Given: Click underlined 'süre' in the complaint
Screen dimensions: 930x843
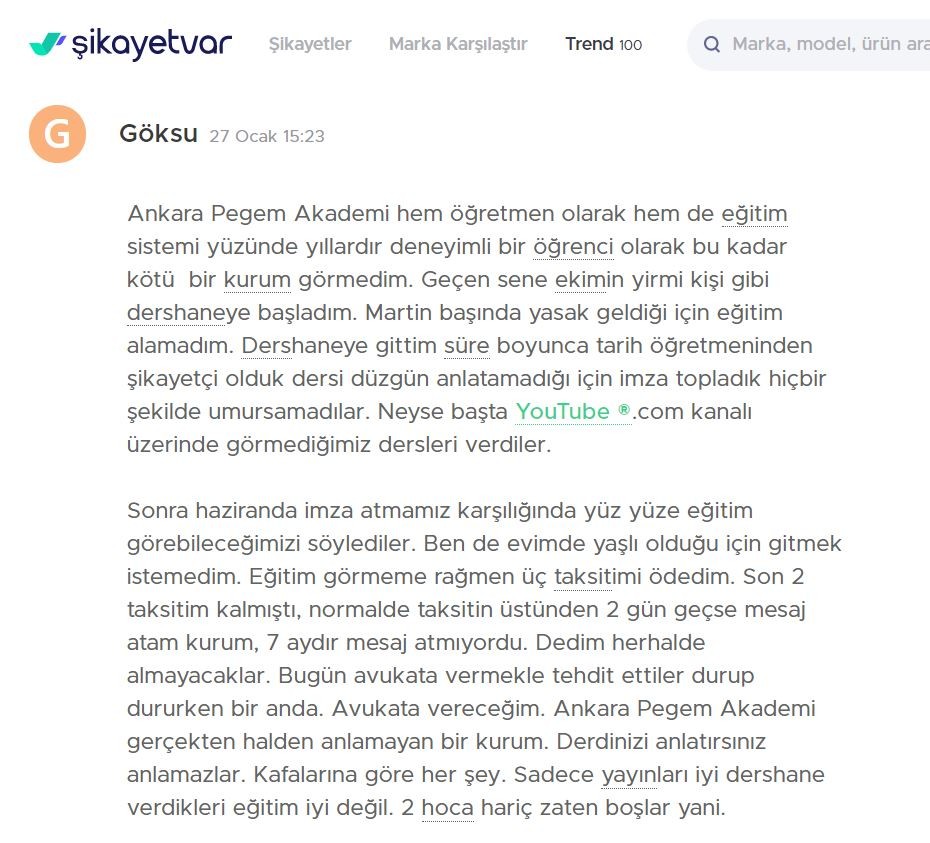Looking at the screenshot, I should click(x=467, y=345).
